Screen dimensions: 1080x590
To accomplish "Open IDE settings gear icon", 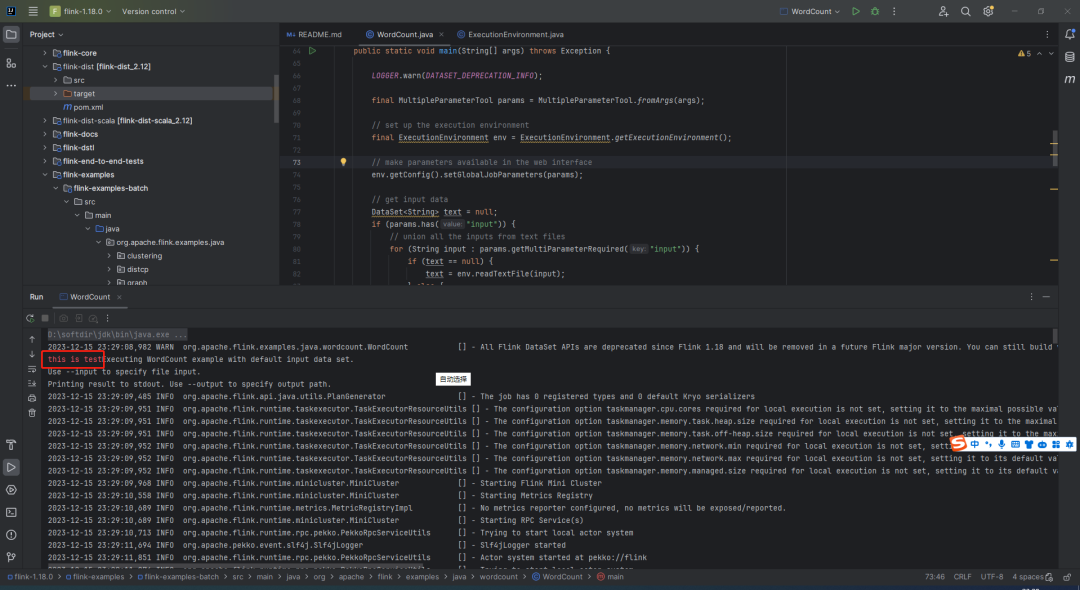I will (x=988, y=11).
